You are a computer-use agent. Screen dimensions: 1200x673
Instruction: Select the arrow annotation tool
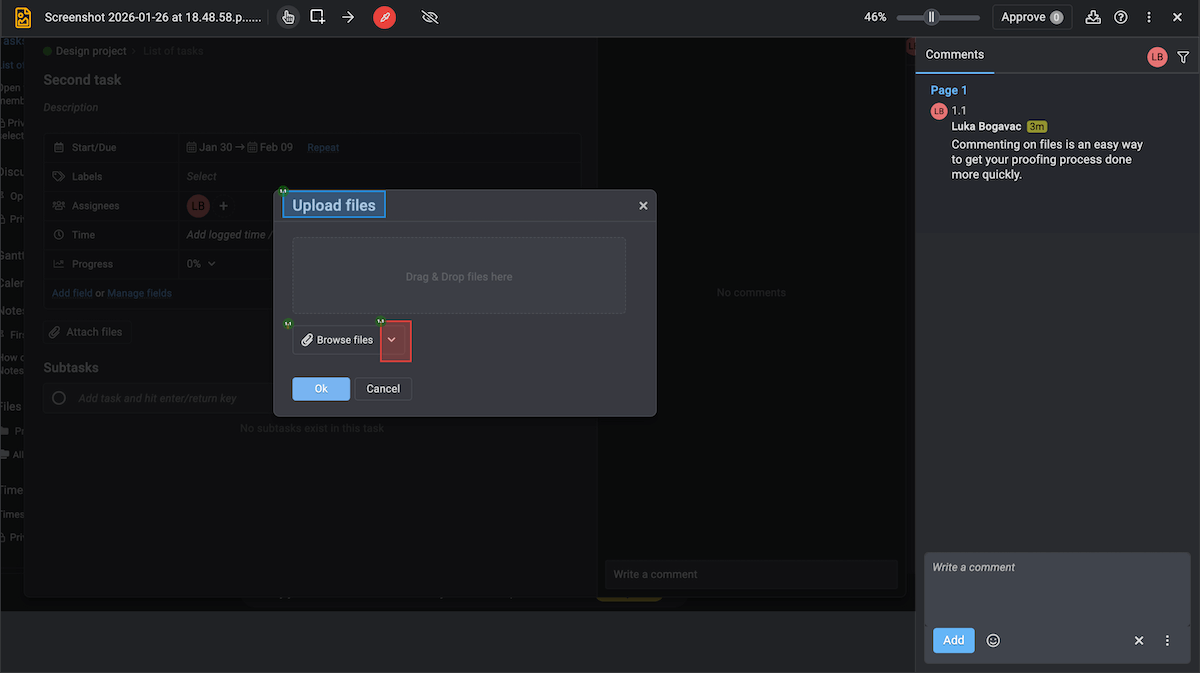tap(348, 17)
